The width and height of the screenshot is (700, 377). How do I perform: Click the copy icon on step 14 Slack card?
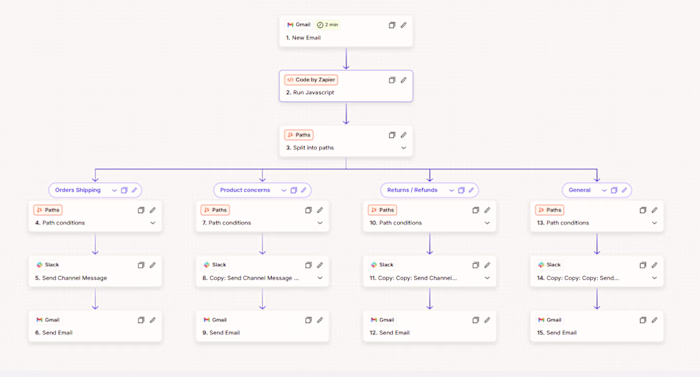point(643,265)
